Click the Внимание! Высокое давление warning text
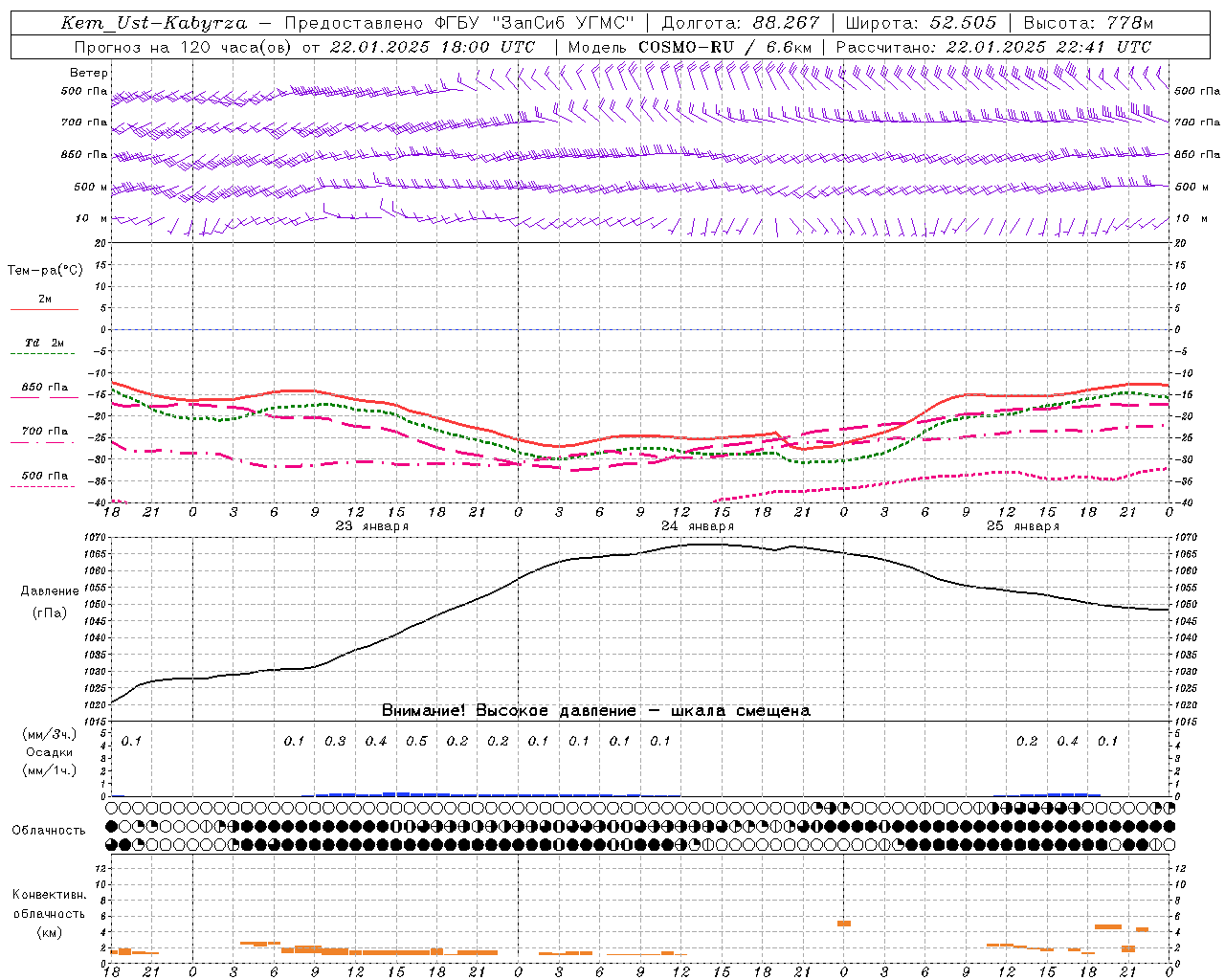This screenshot has width=1225, height=980. [596, 711]
